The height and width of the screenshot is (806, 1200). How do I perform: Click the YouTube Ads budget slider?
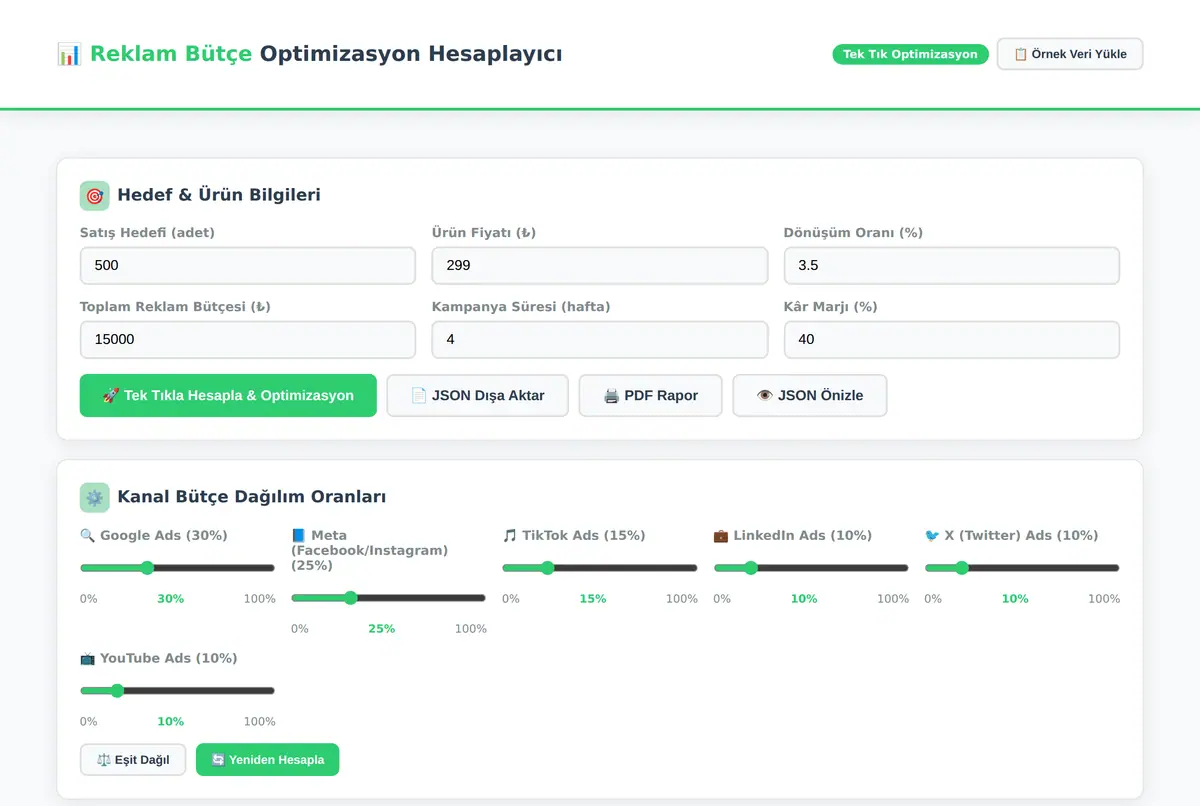coord(177,691)
